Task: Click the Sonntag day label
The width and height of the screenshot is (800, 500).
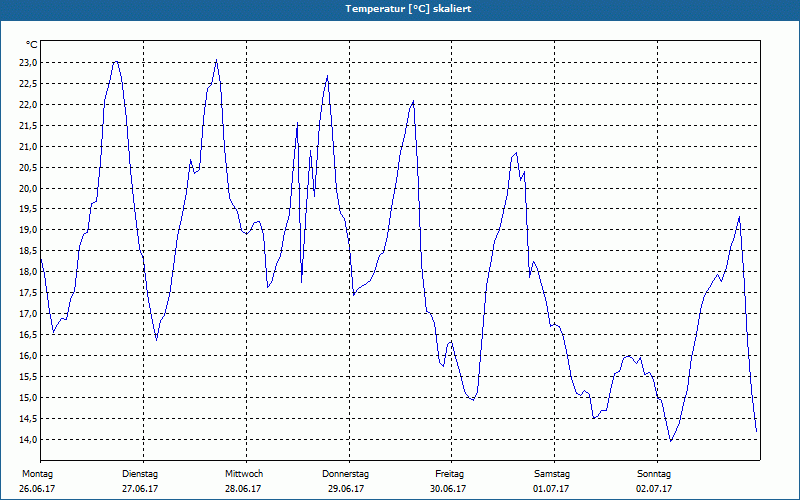Action: pyautogui.click(x=654, y=474)
